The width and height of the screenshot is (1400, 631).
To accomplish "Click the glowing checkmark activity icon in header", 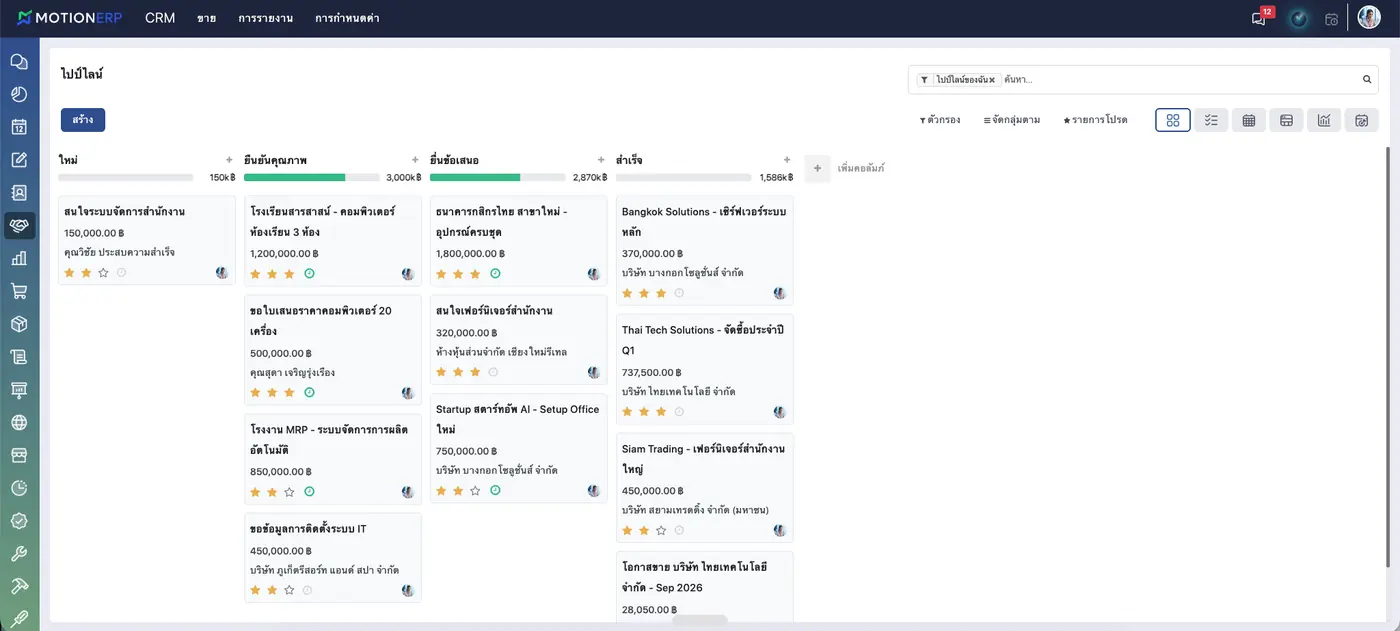I will 1298,18.
